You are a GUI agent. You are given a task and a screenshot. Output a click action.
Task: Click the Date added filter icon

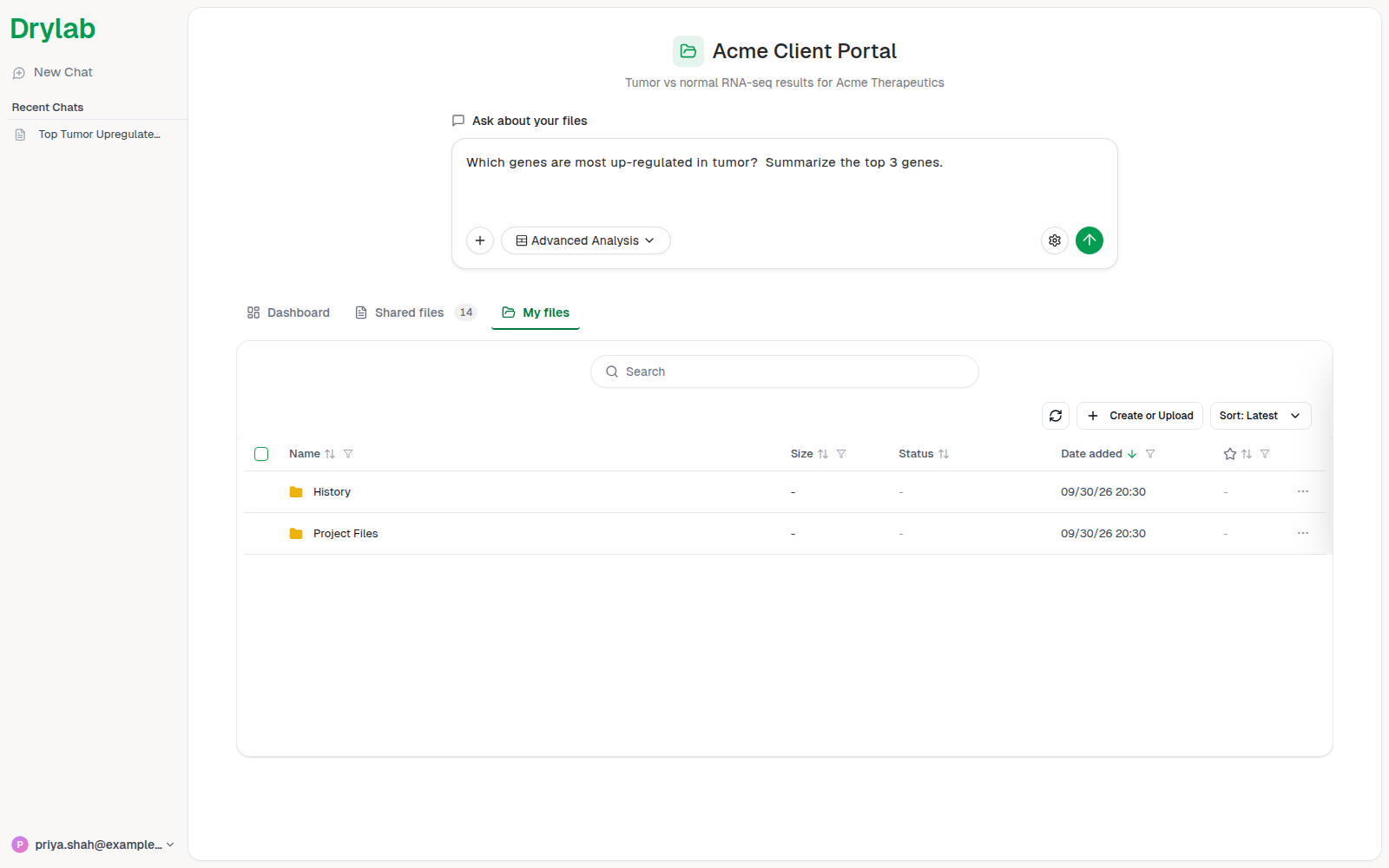pos(1150,454)
